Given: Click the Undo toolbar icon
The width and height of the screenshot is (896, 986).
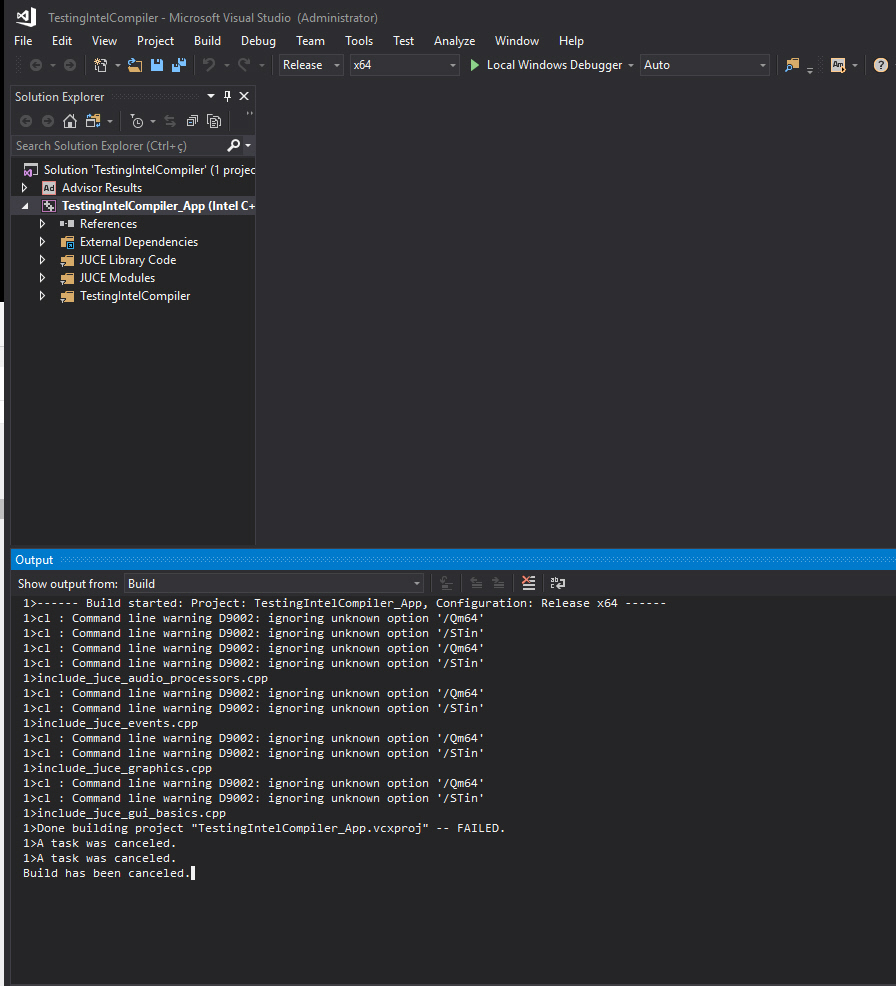Looking at the screenshot, I should click(209, 65).
